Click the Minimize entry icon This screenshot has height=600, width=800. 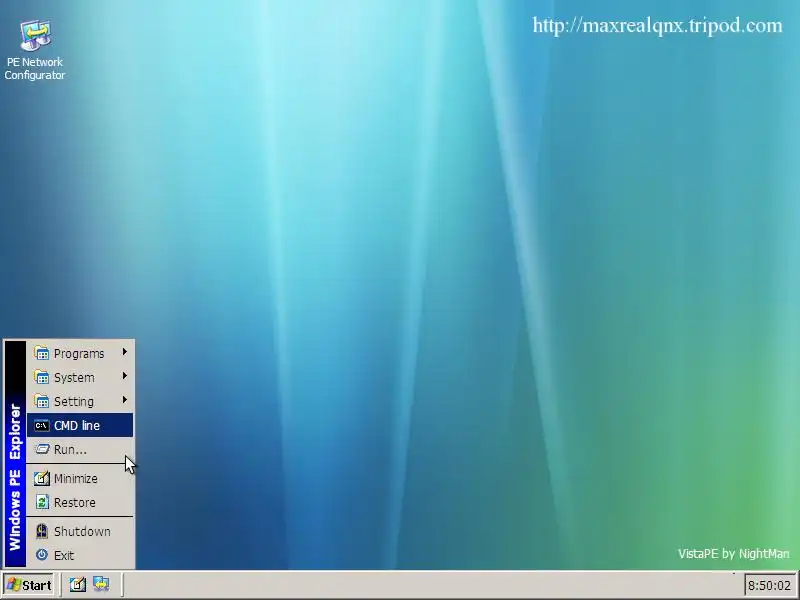point(41,478)
